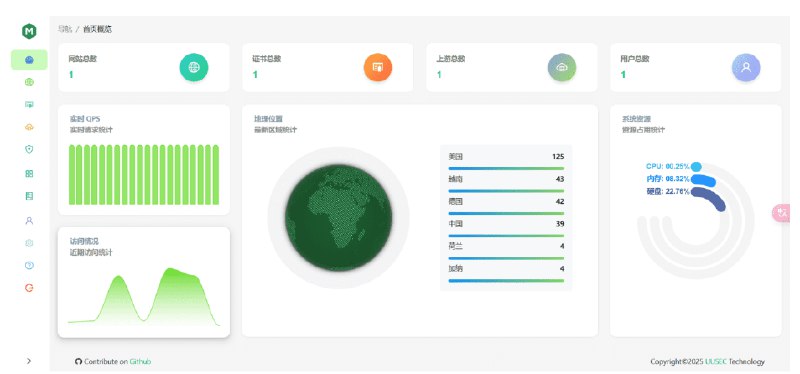
Task: Click the cloud icon on 上游总数 card
Action: (x=562, y=67)
